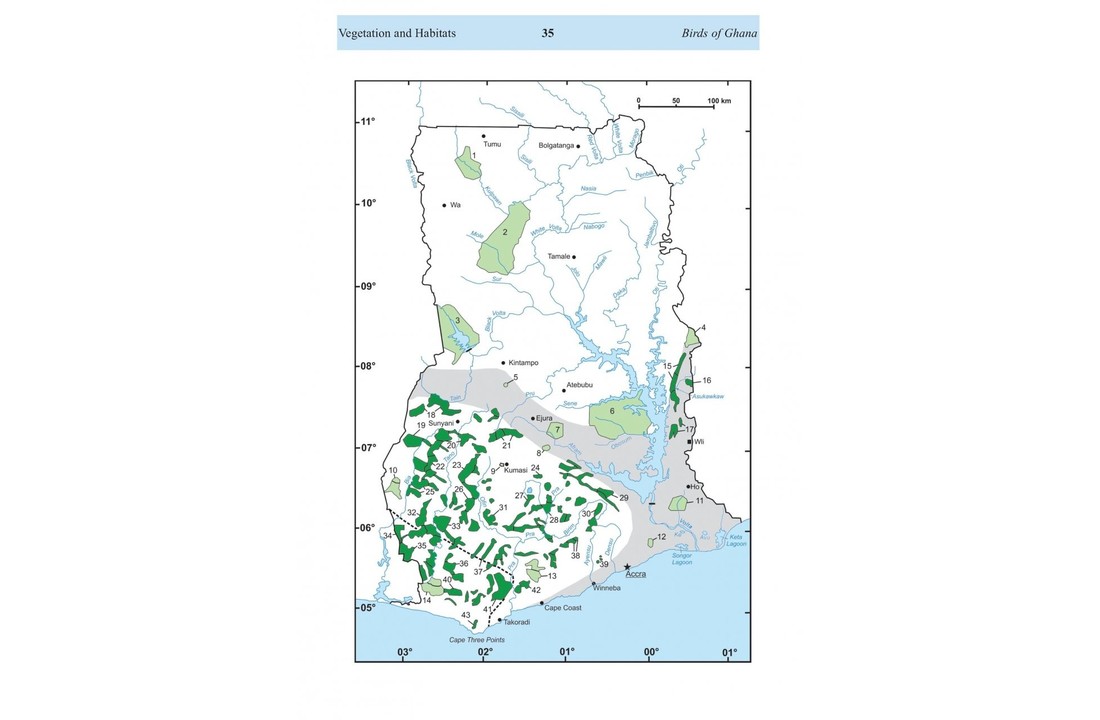Click the Wa town label
The width and height of the screenshot is (1100, 720).
(x=455, y=205)
